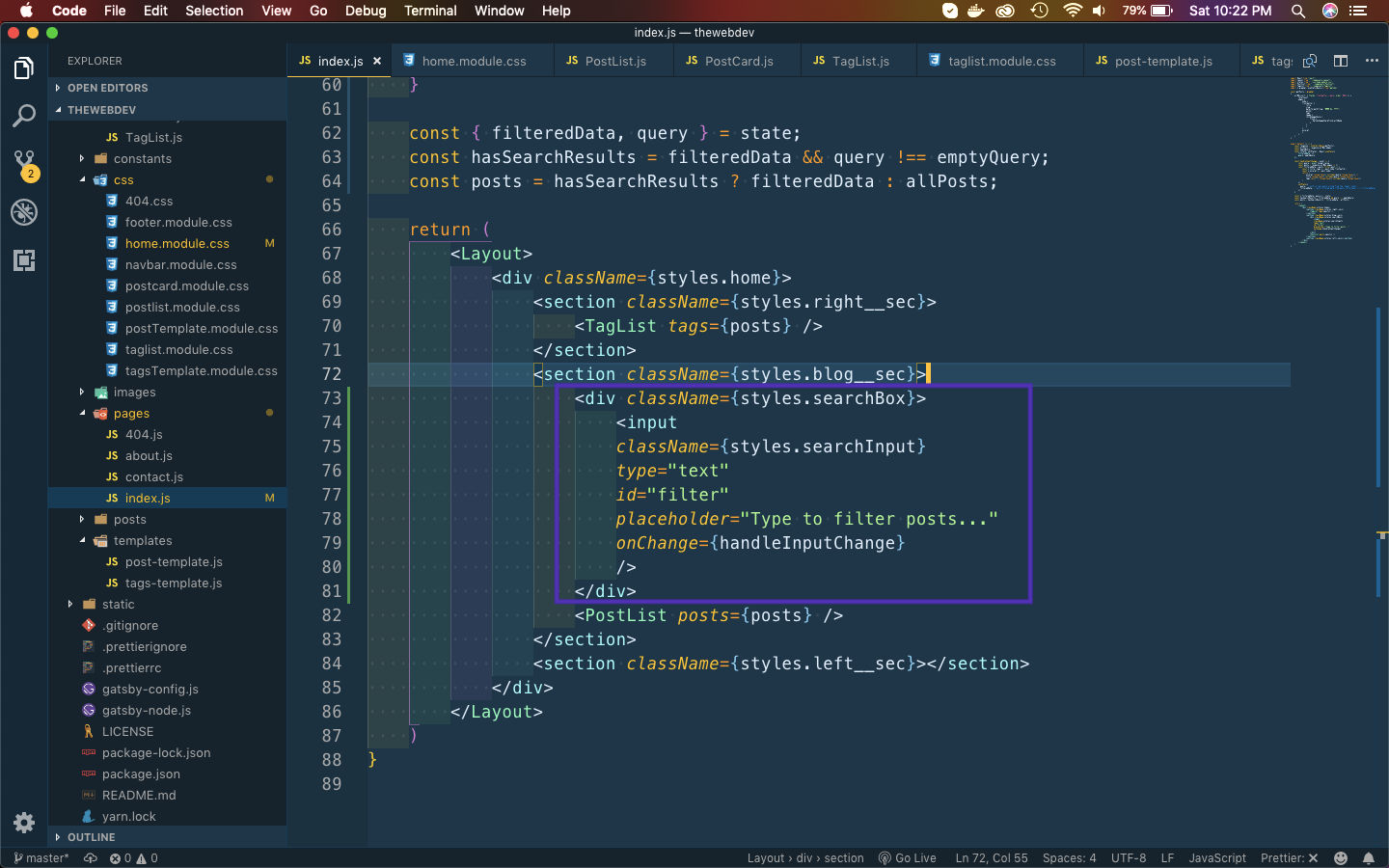Click Spaces: 4 indentation setting
Viewport: 1389px width, 868px height.
click(1069, 857)
